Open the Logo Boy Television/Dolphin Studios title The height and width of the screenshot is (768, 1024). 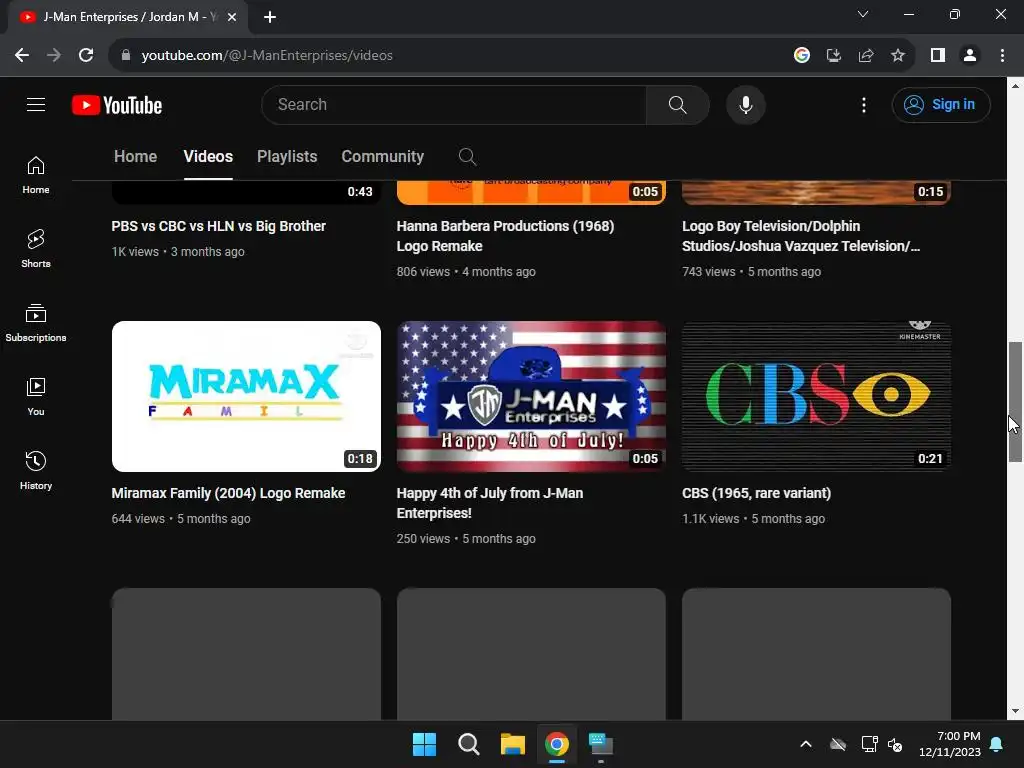801,236
